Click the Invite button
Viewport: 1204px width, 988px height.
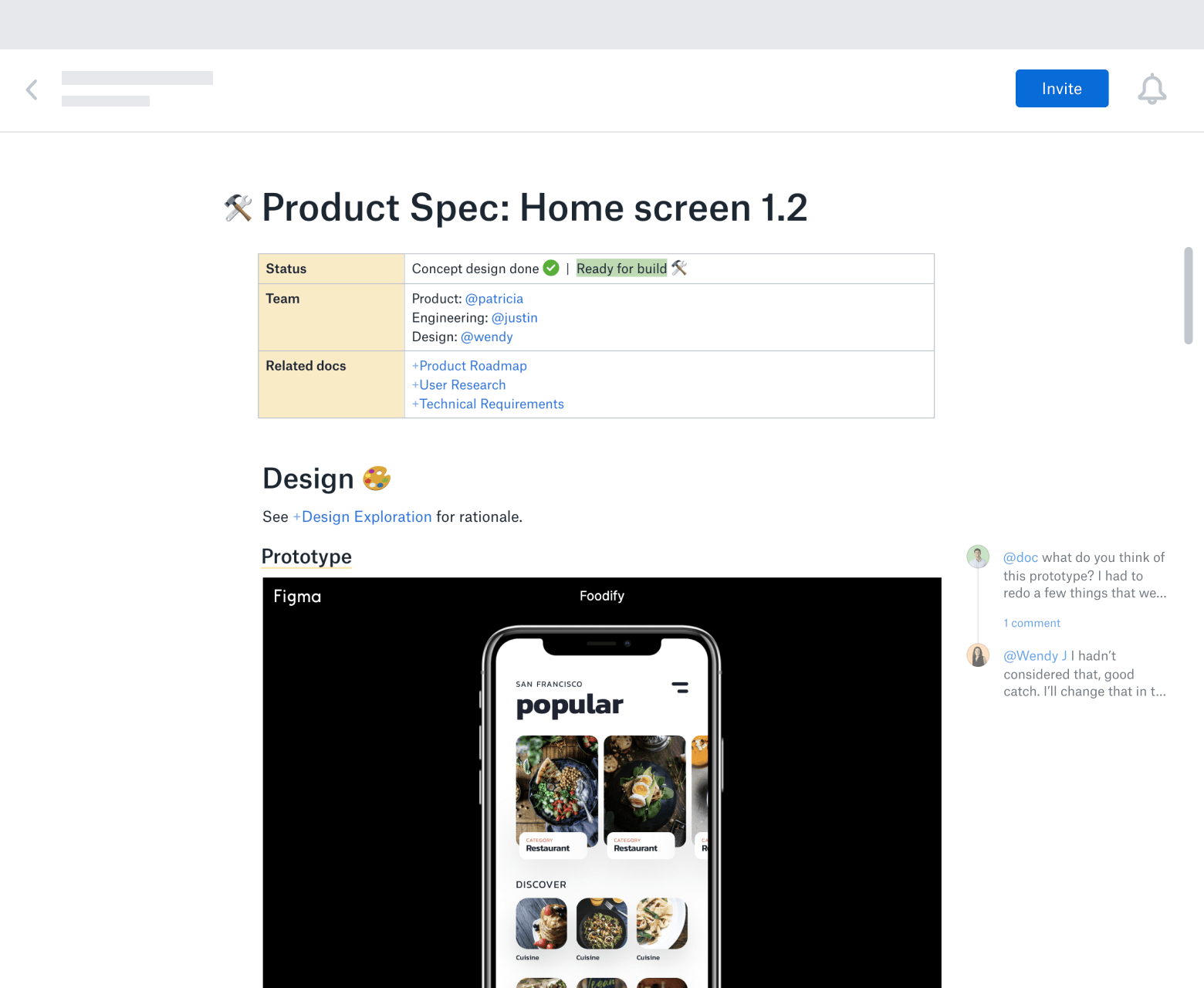pos(1062,89)
